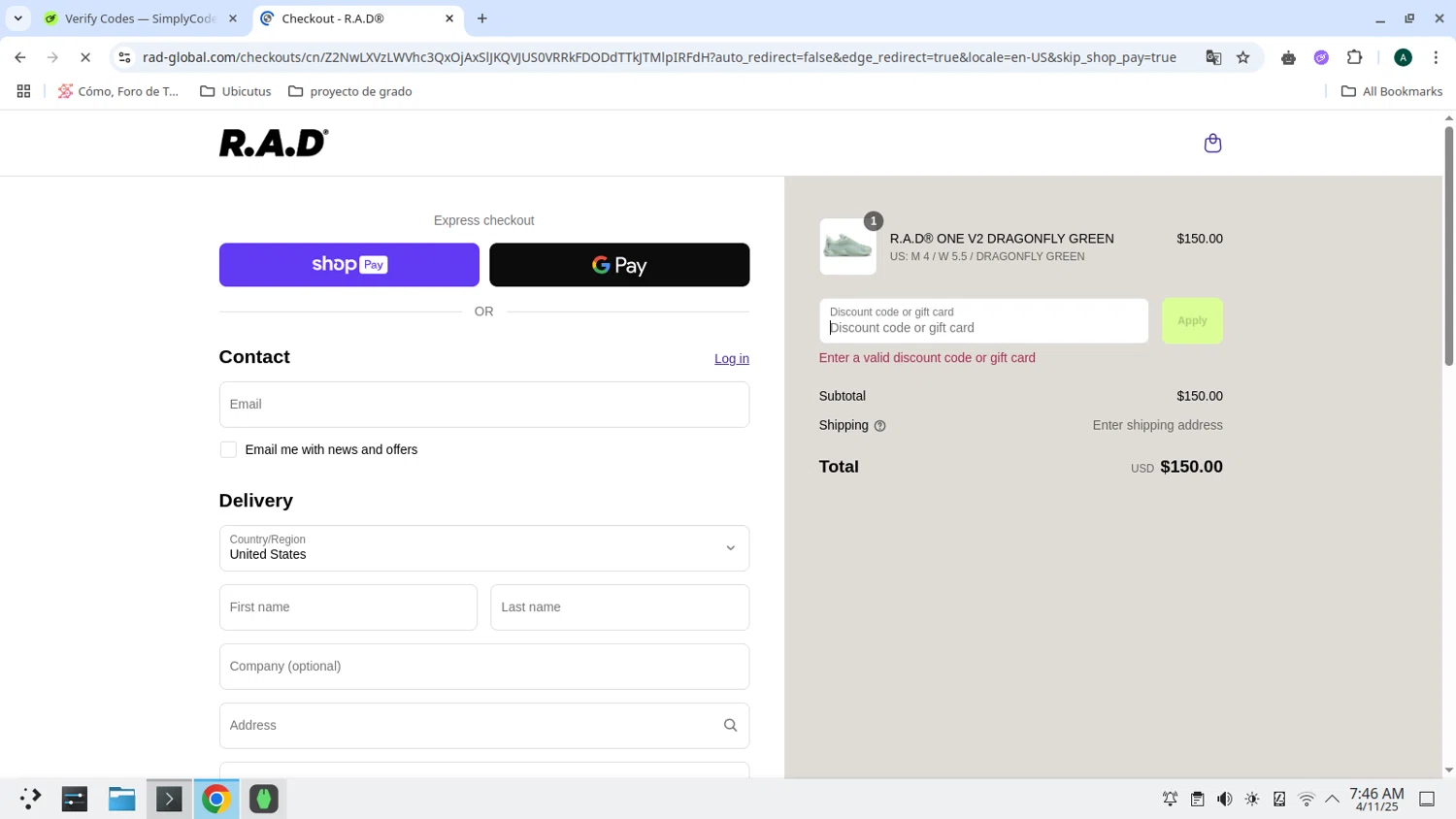The height and width of the screenshot is (819, 1456).
Task: Open the Ubicutus bookmarks folder
Action: [x=236, y=91]
